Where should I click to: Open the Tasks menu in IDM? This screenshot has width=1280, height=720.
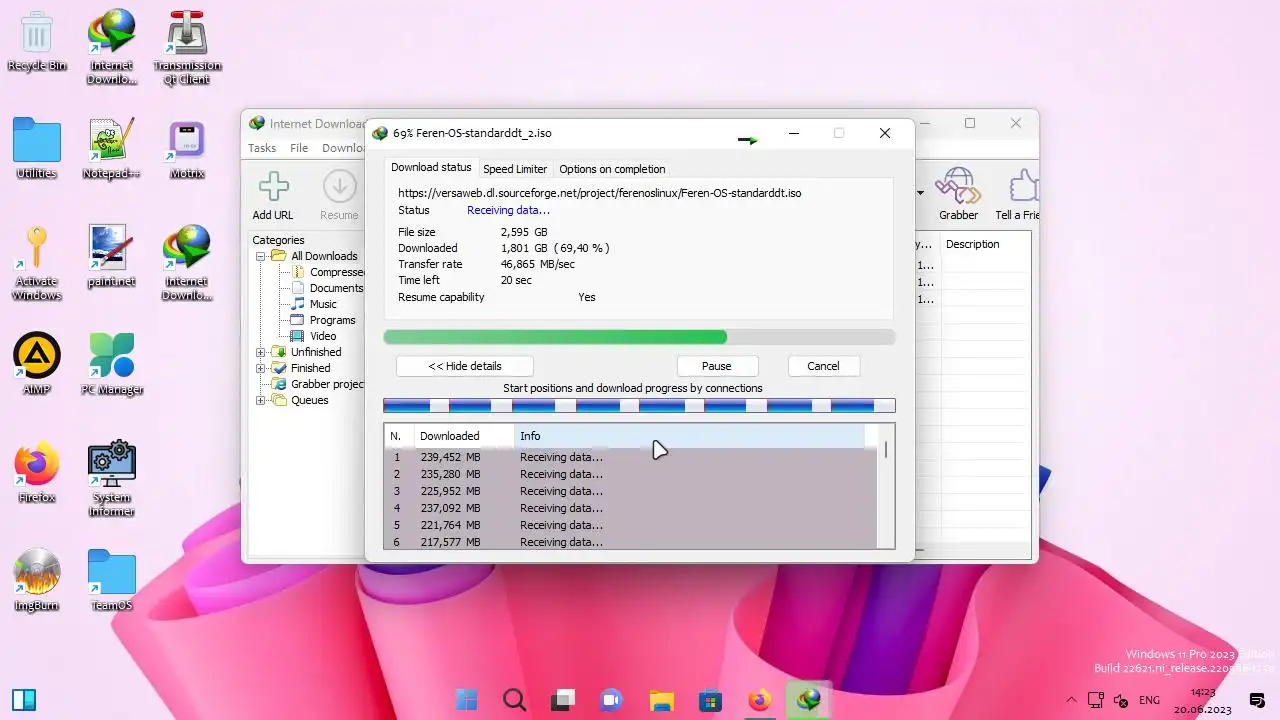pos(262,148)
